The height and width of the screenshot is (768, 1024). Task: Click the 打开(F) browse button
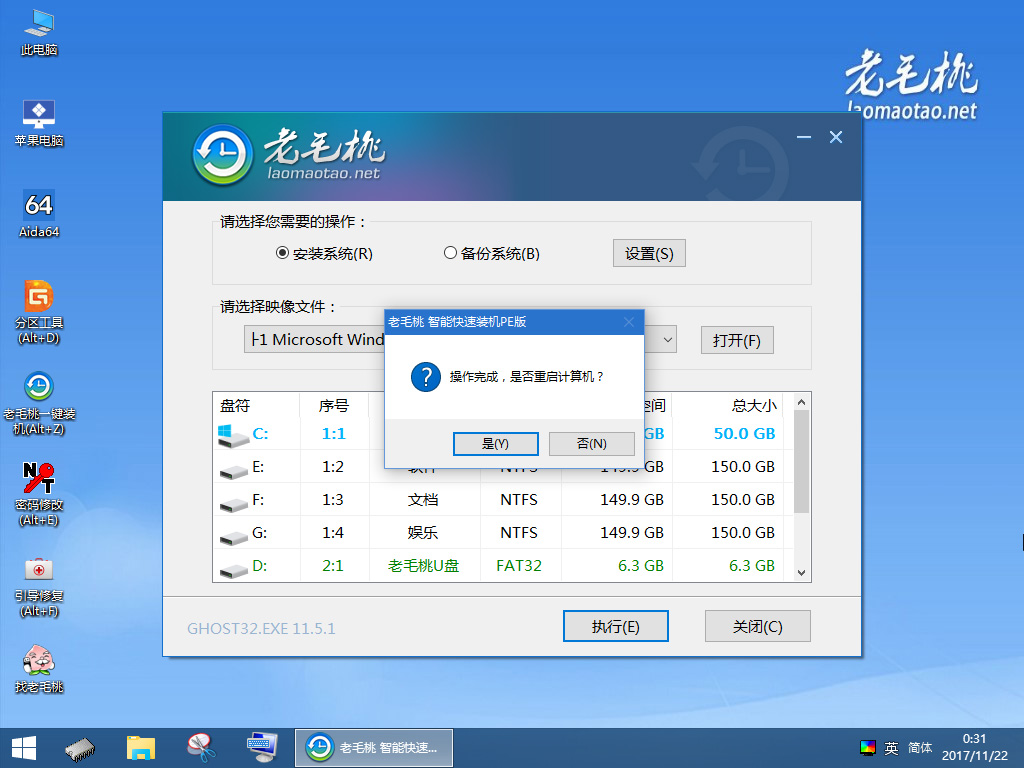[x=737, y=339]
